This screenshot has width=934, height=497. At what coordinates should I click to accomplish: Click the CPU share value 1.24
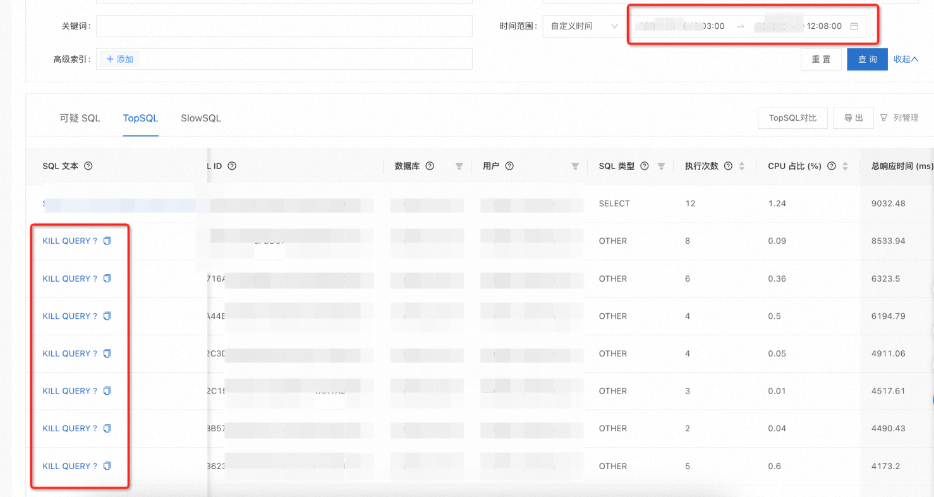click(777, 203)
